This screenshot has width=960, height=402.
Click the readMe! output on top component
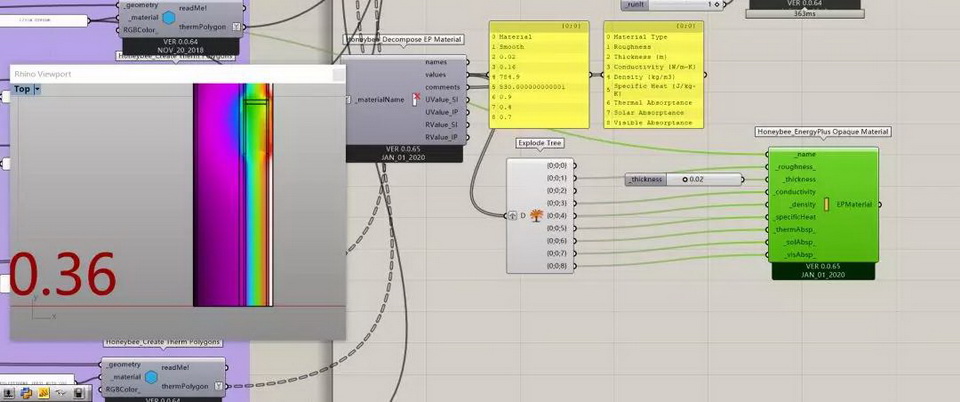click(193, 7)
